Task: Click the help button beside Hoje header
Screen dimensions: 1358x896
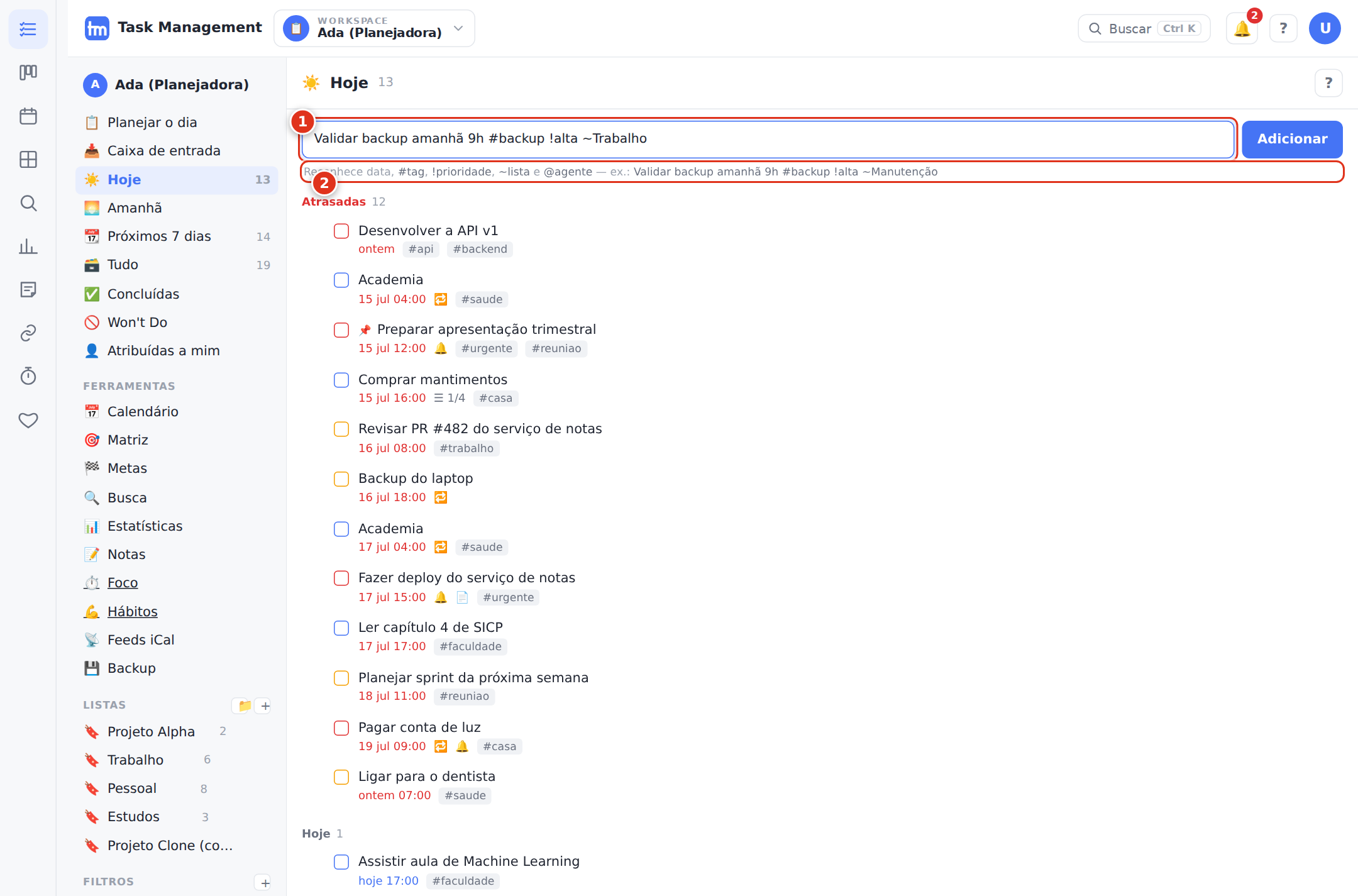Action: (x=1328, y=83)
